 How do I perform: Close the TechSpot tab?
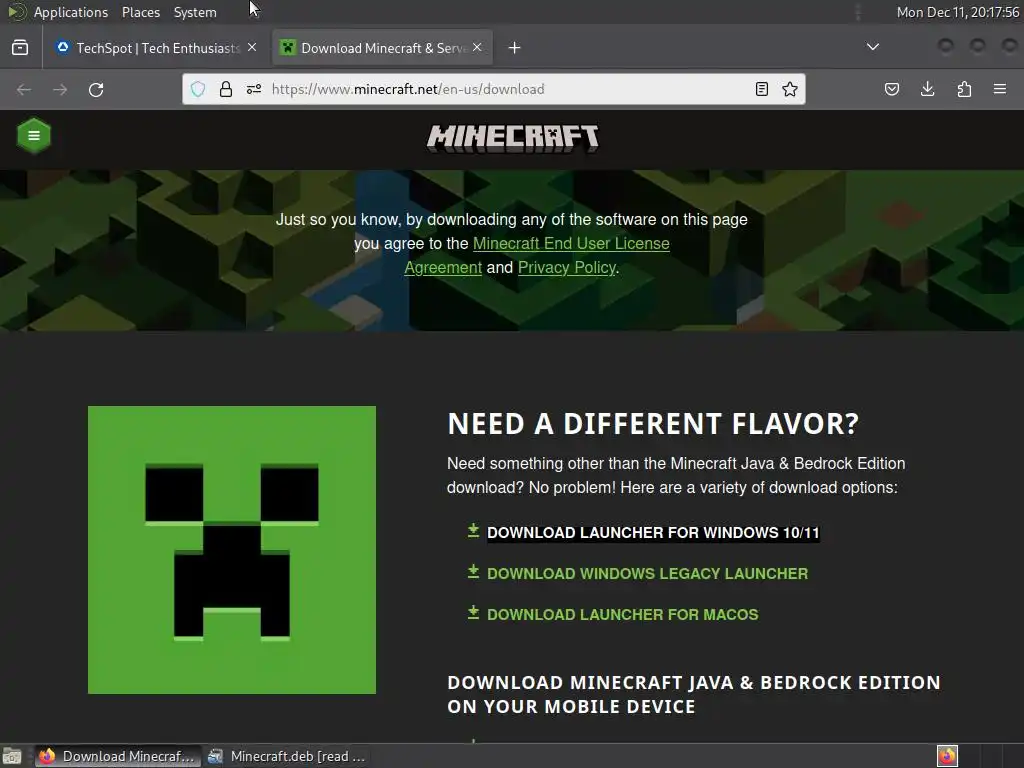252,48
